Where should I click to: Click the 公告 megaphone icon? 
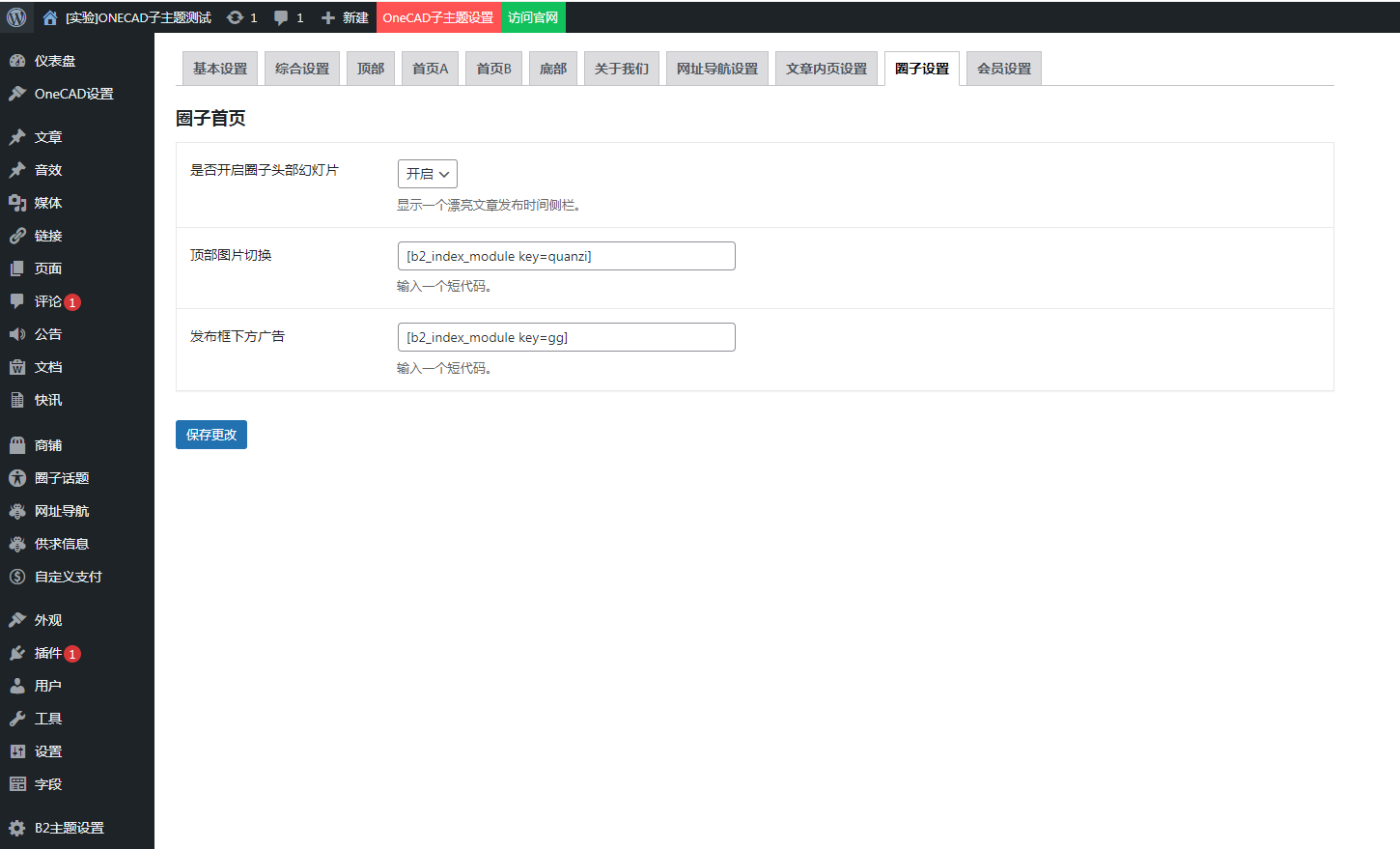(17, 334)
